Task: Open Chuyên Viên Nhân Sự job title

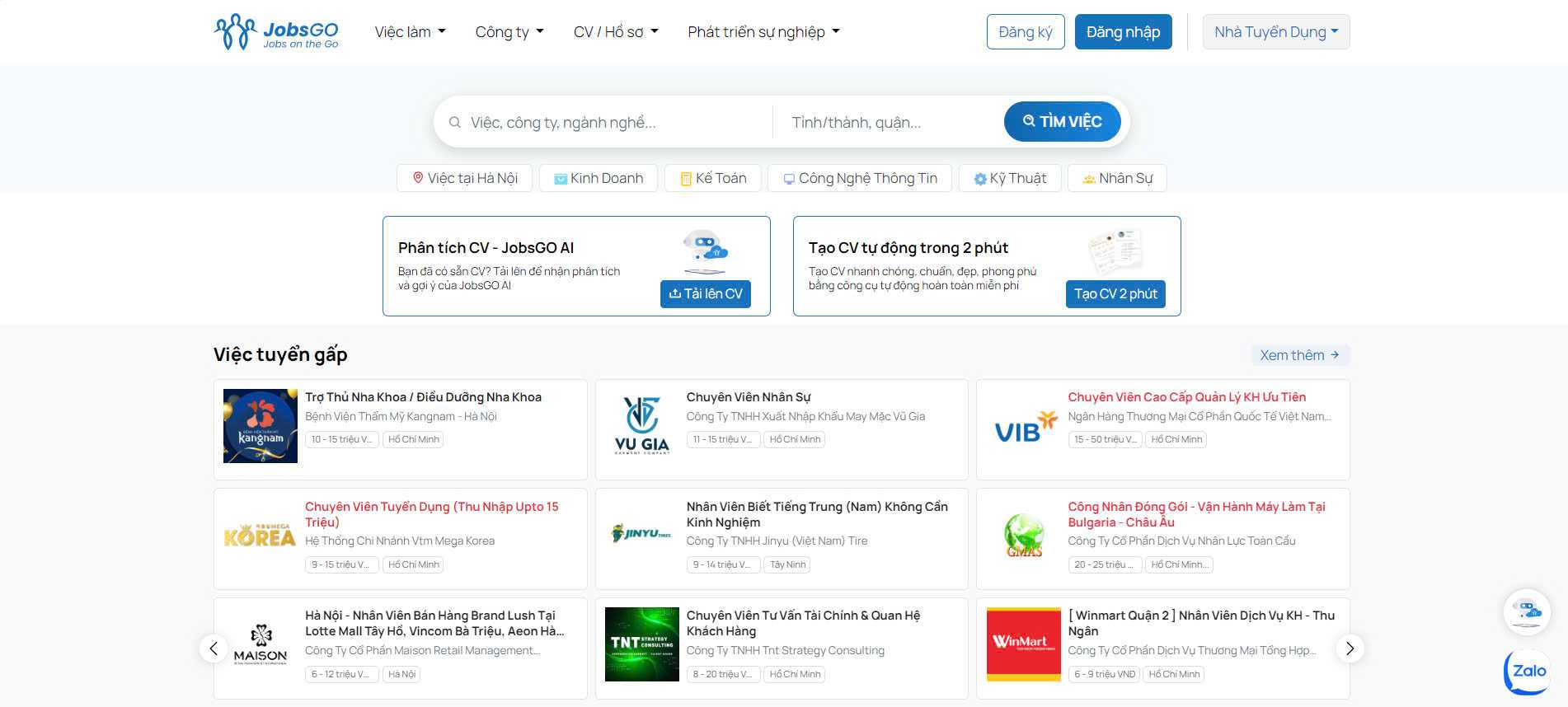Action: click(x=749, y=397)
